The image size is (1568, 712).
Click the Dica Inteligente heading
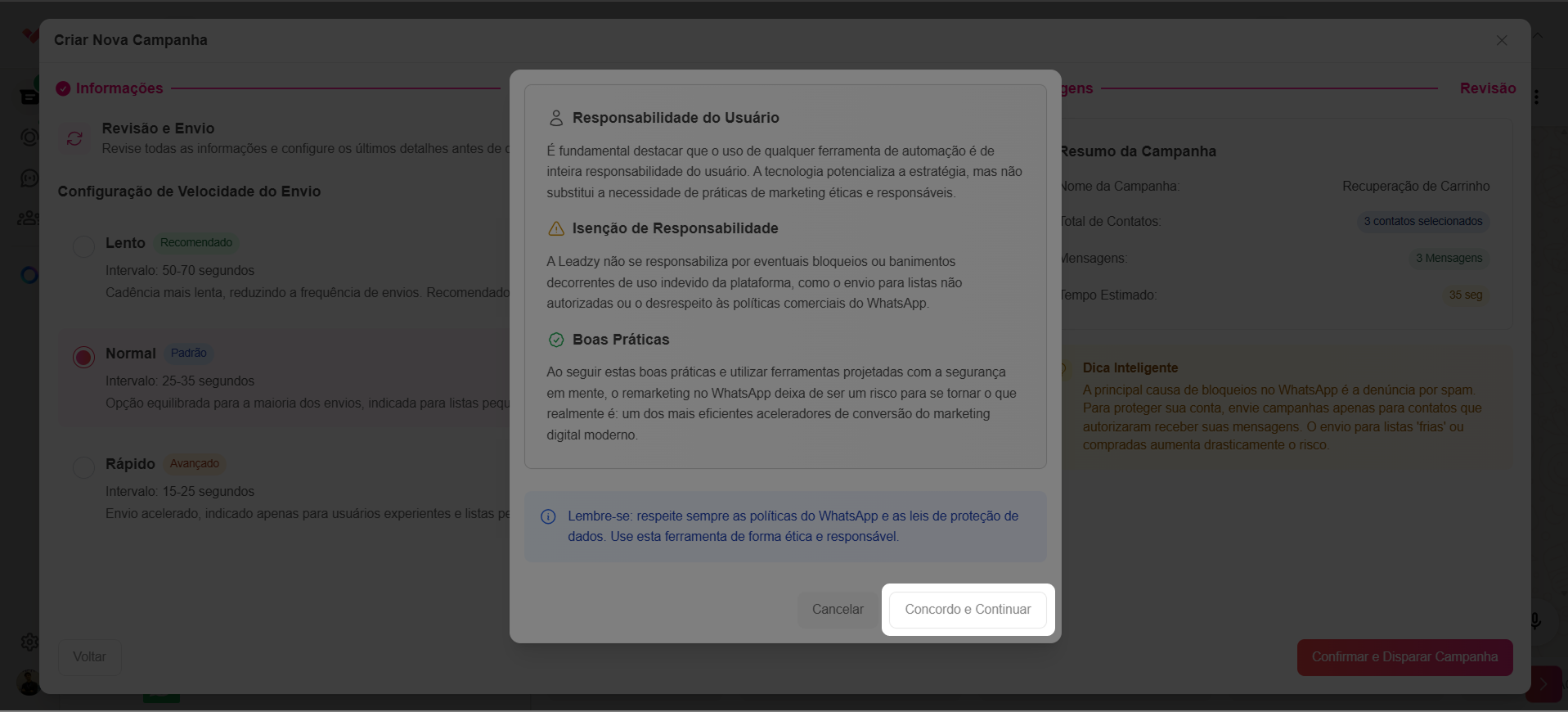(1130, 368)
